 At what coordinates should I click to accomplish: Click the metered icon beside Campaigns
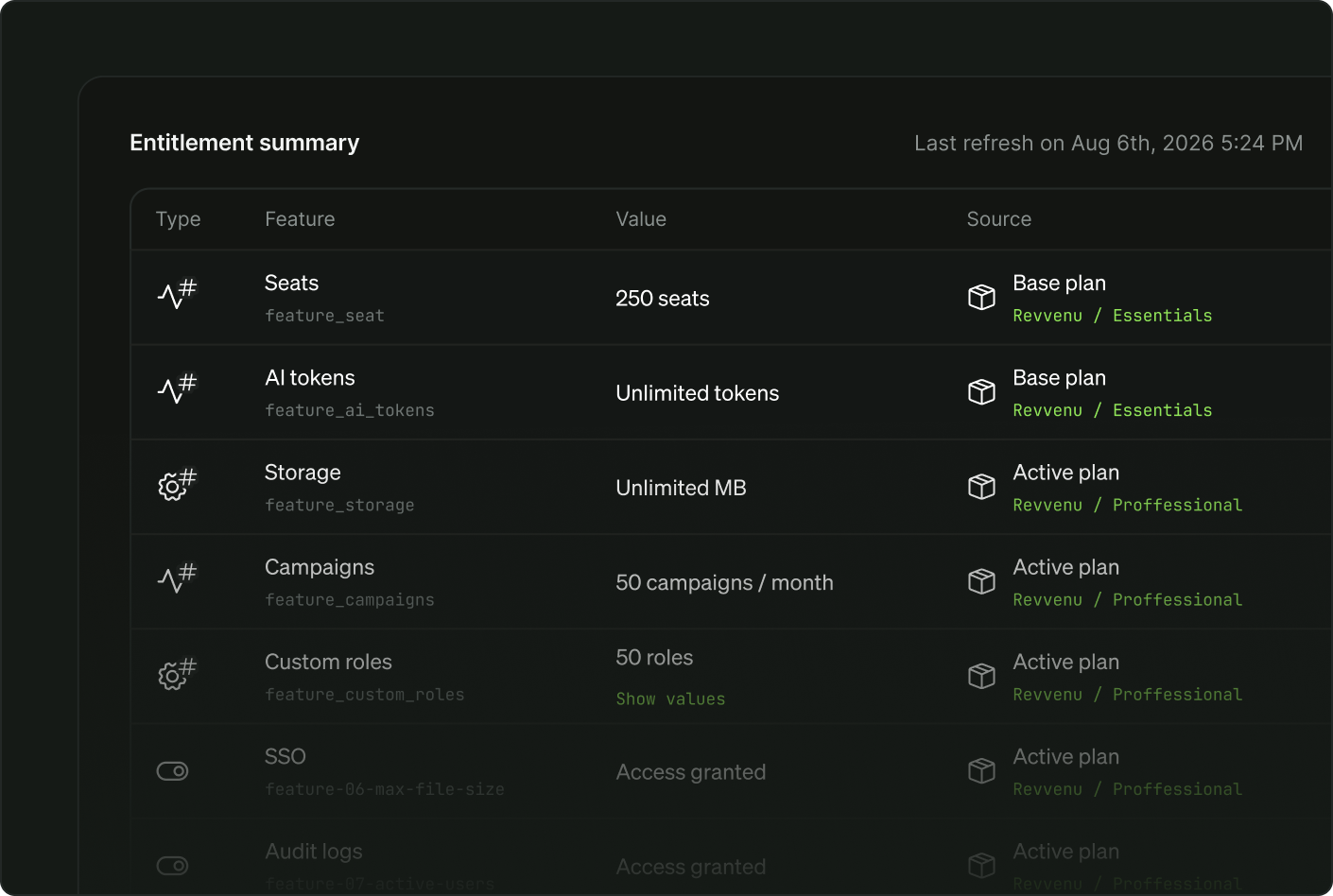[177, 577]
